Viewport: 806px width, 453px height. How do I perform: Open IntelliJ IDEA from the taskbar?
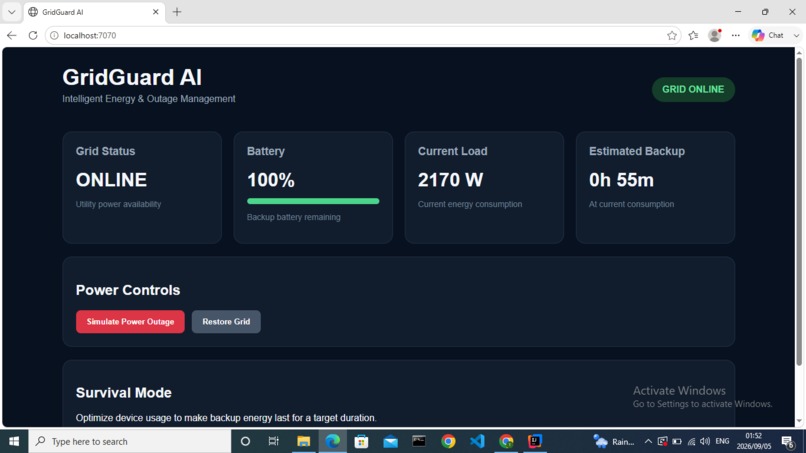click(x=535, y=441)
